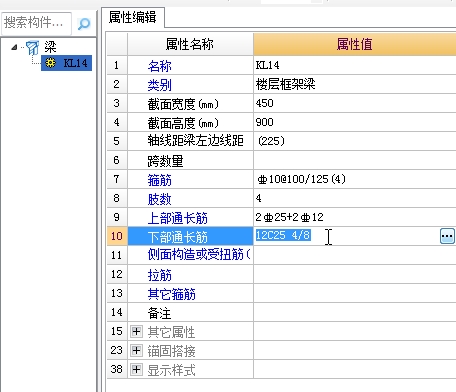Click the 截面宽度(mm) label

click(183, 104)
